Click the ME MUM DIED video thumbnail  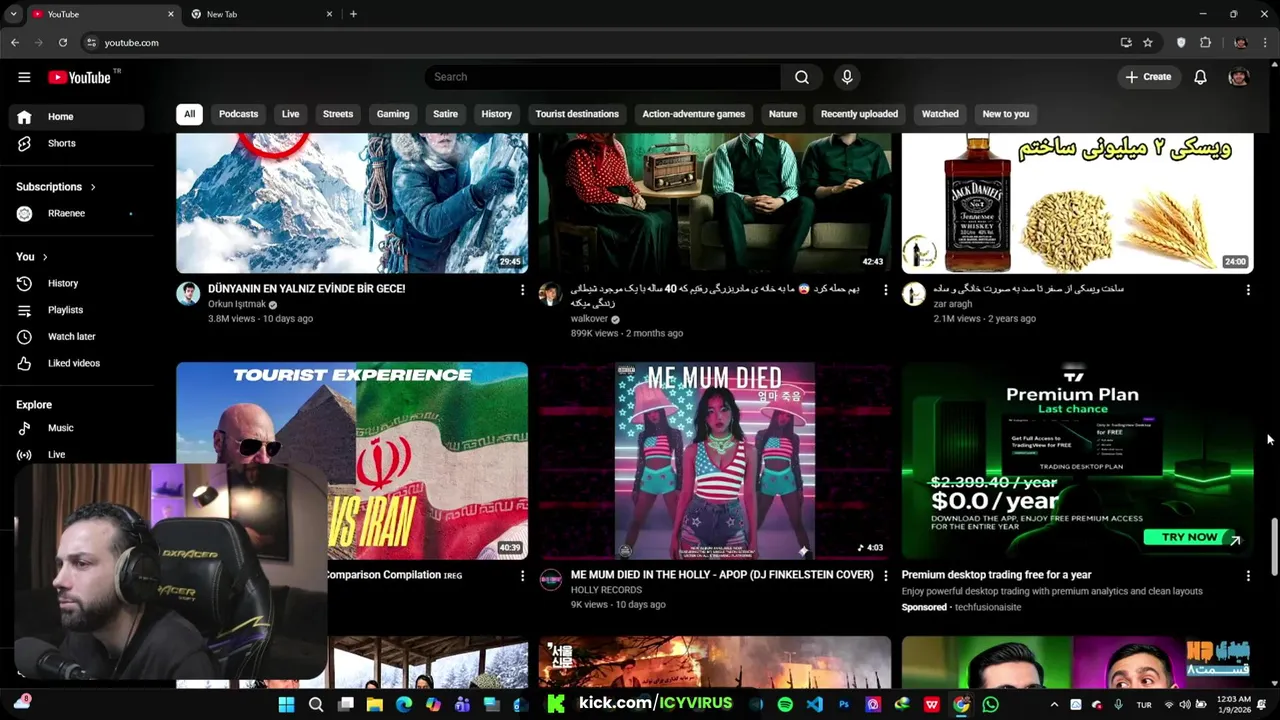pos(715,460)
